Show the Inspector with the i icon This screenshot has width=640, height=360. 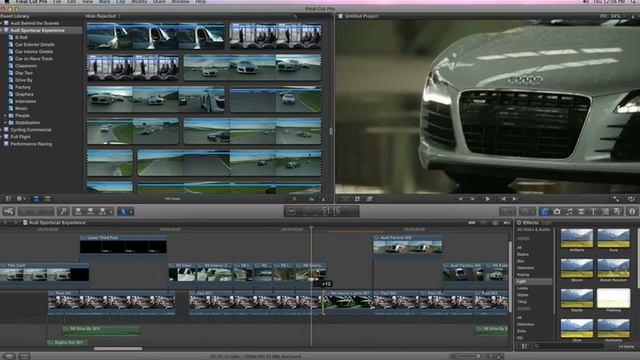click(632, 211)
